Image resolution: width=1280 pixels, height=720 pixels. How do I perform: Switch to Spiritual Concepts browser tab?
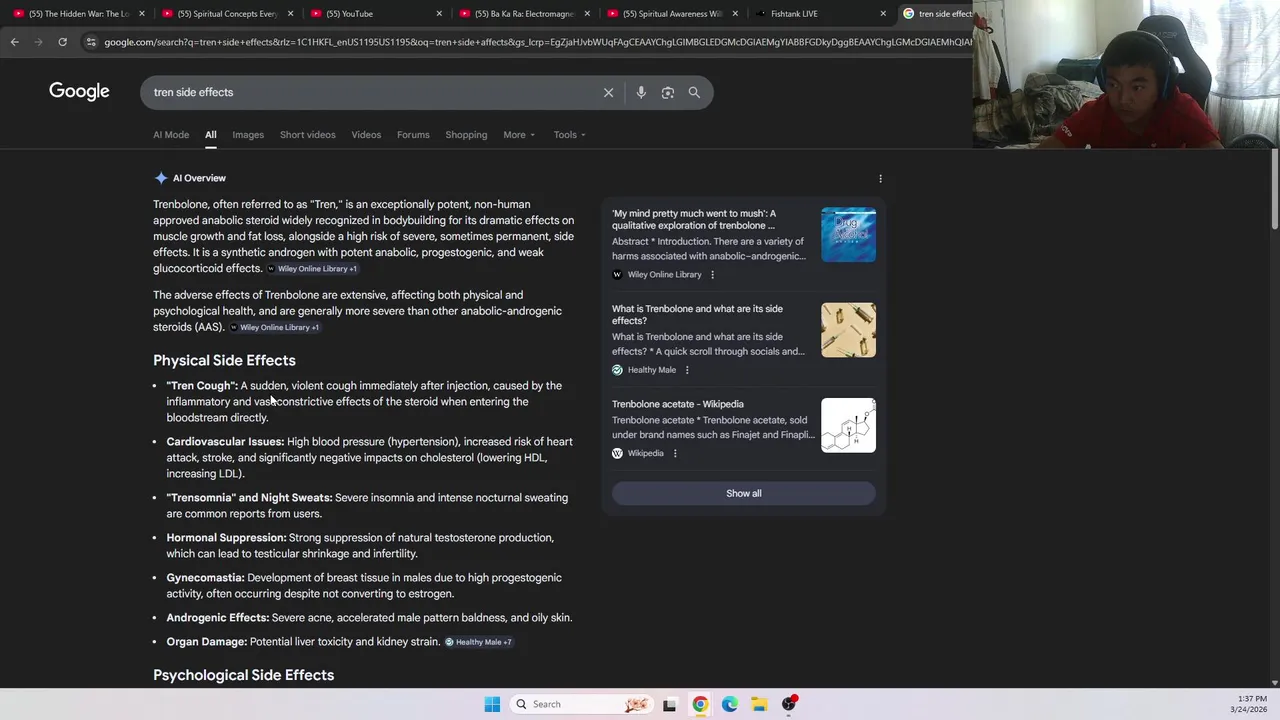pyautogui.click(x=226, y=14)
